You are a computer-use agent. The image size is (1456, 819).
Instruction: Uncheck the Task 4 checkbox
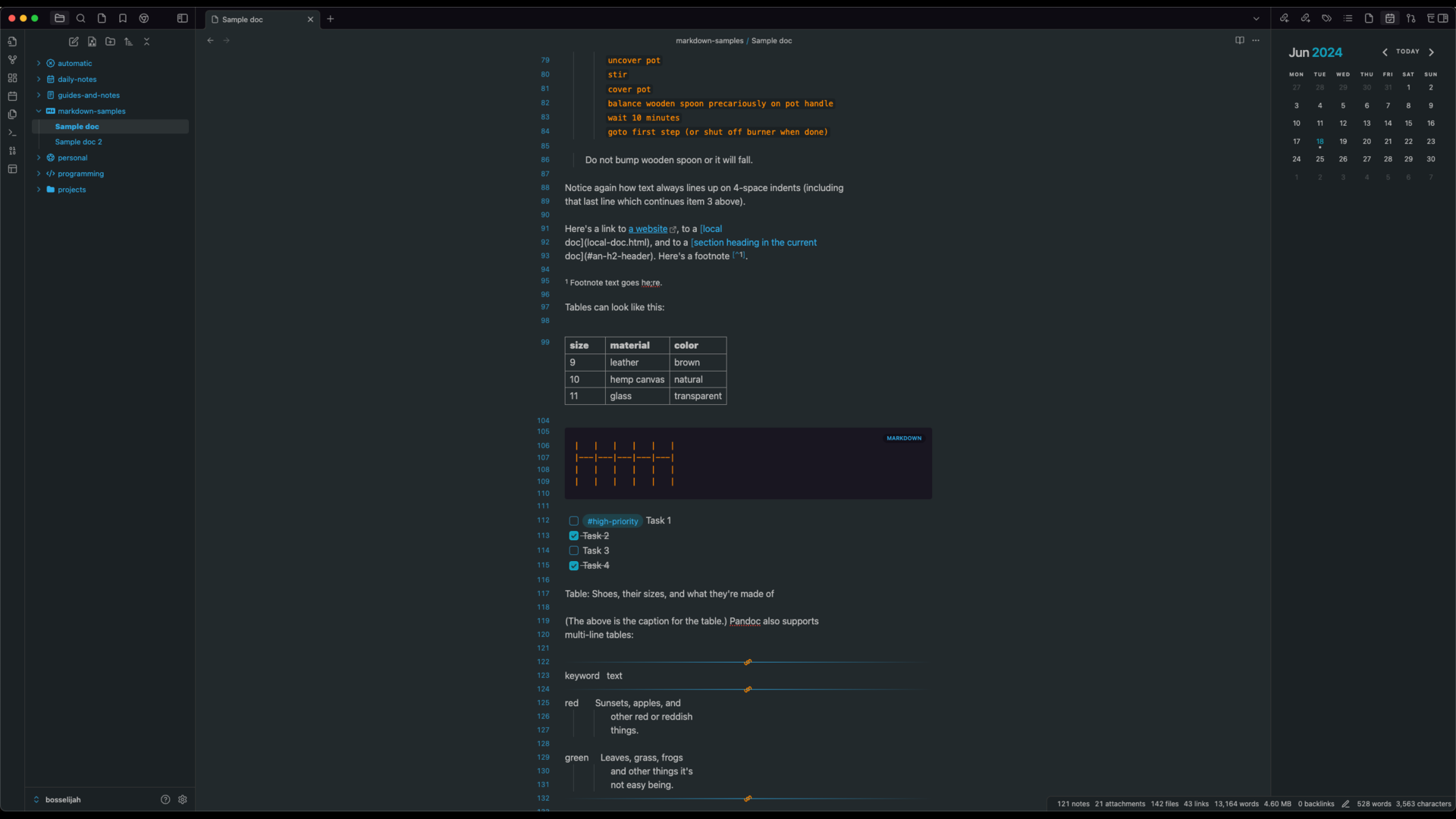574,566
